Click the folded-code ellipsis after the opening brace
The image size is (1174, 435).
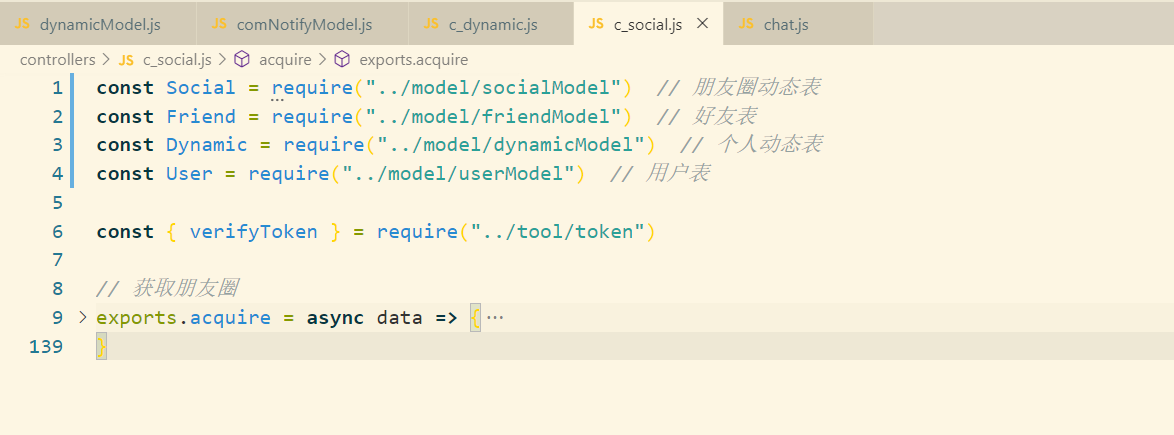tap(494, 318)
